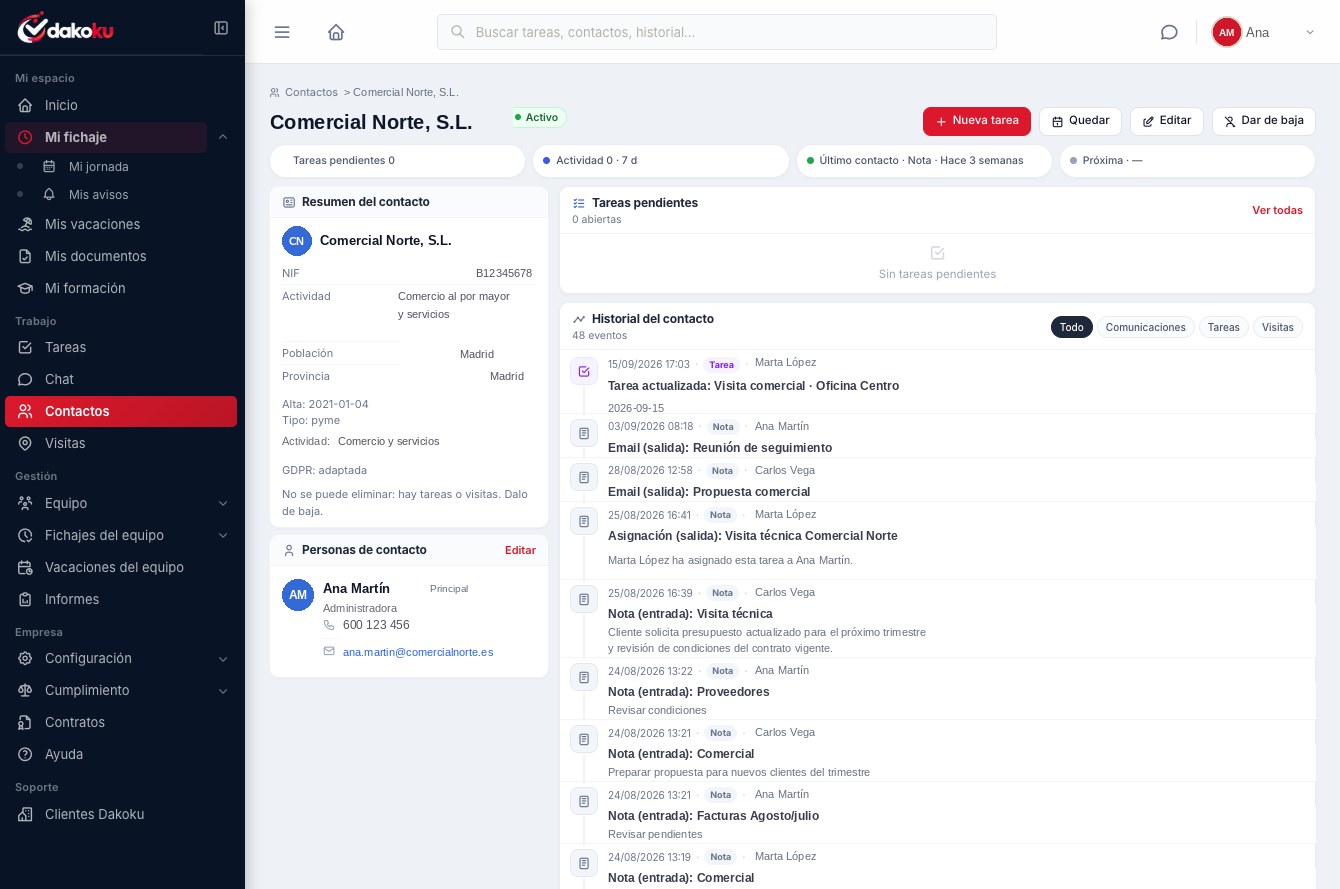This screenshot has height=889, width=1340.
Task: Collapse the Mi fichaje section chevron
Action: click(223, 137)
